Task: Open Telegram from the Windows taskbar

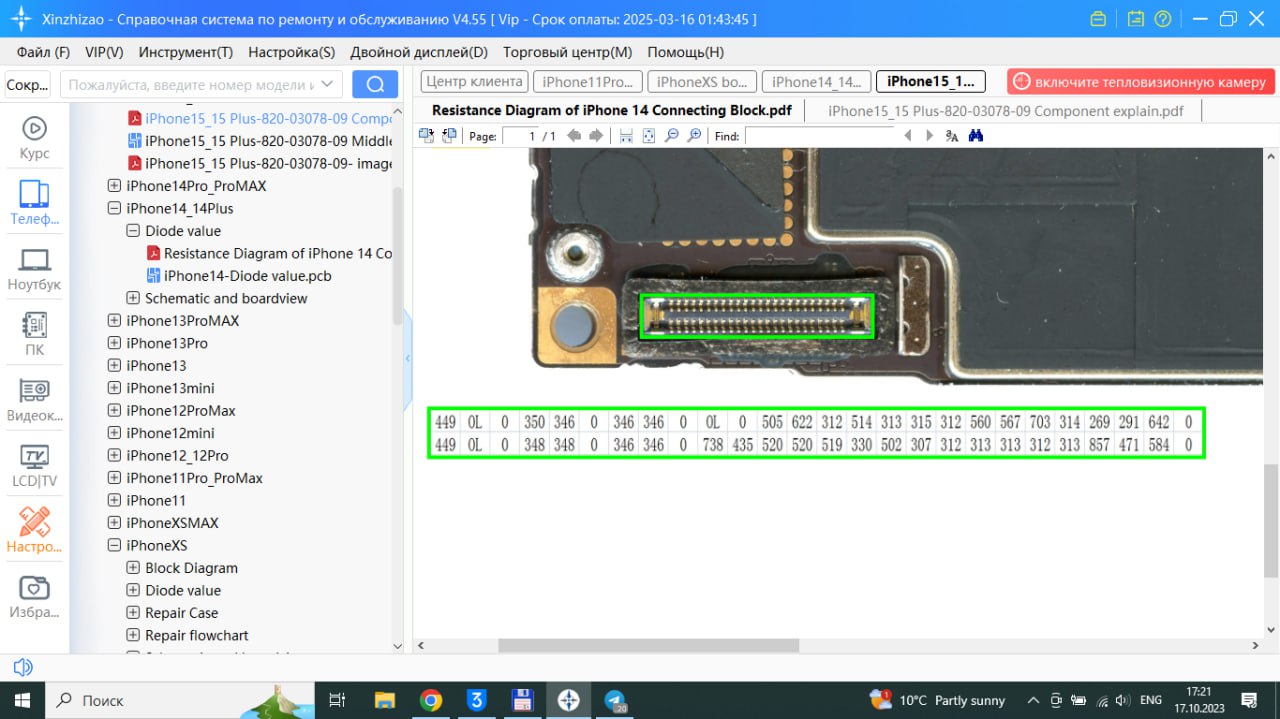Action: coord(615,700)
